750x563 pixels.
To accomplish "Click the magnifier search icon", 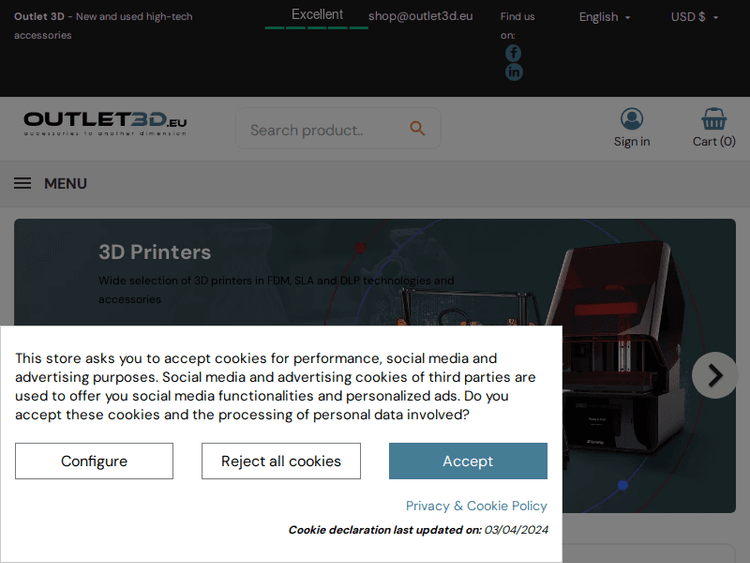I will (x=417, y=129).
